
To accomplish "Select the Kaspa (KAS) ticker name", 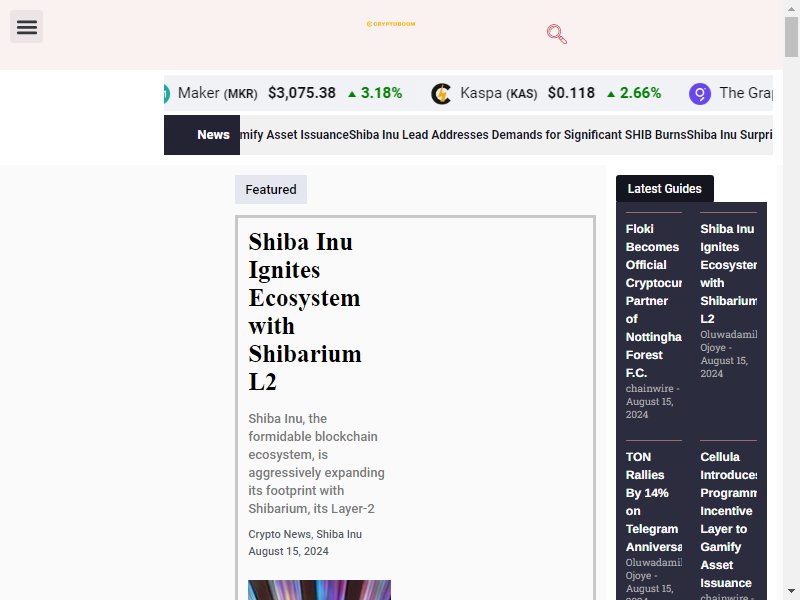I will (498, 93).
